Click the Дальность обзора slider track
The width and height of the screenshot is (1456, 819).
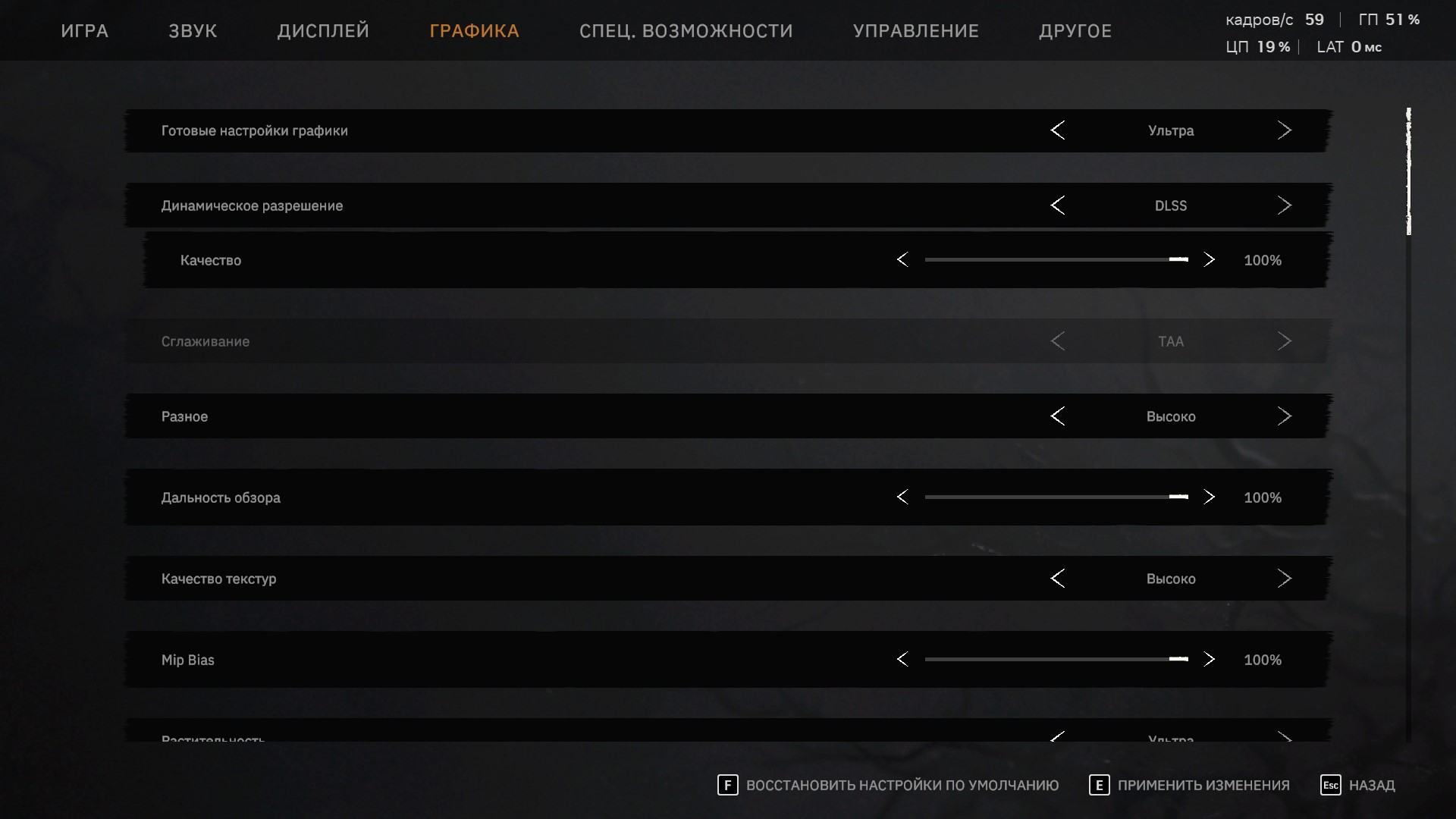[x=1056, y=497]
